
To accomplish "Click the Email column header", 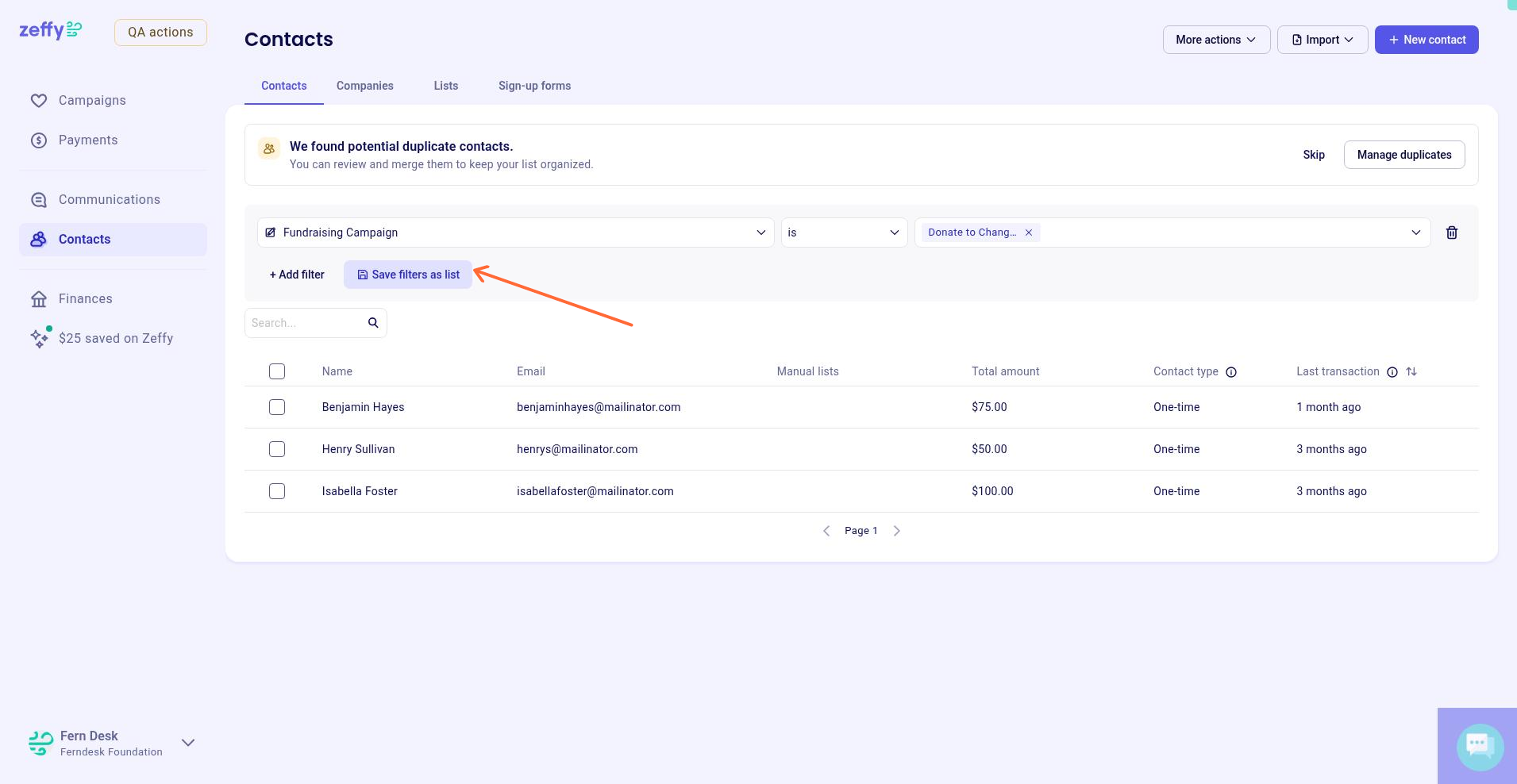I will 531,371.
